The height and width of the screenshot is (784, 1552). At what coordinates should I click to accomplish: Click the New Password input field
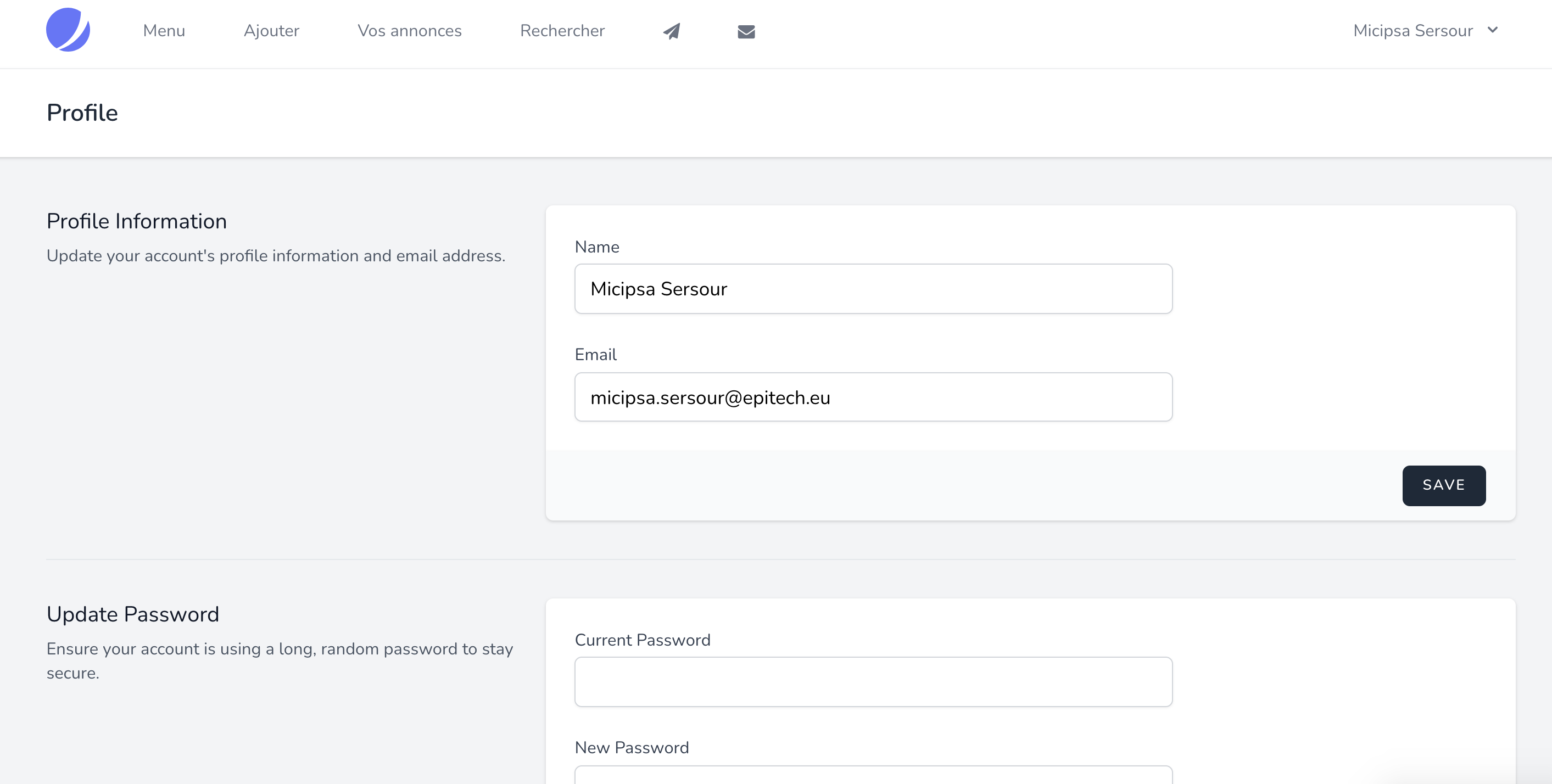(x=873, y=775)
